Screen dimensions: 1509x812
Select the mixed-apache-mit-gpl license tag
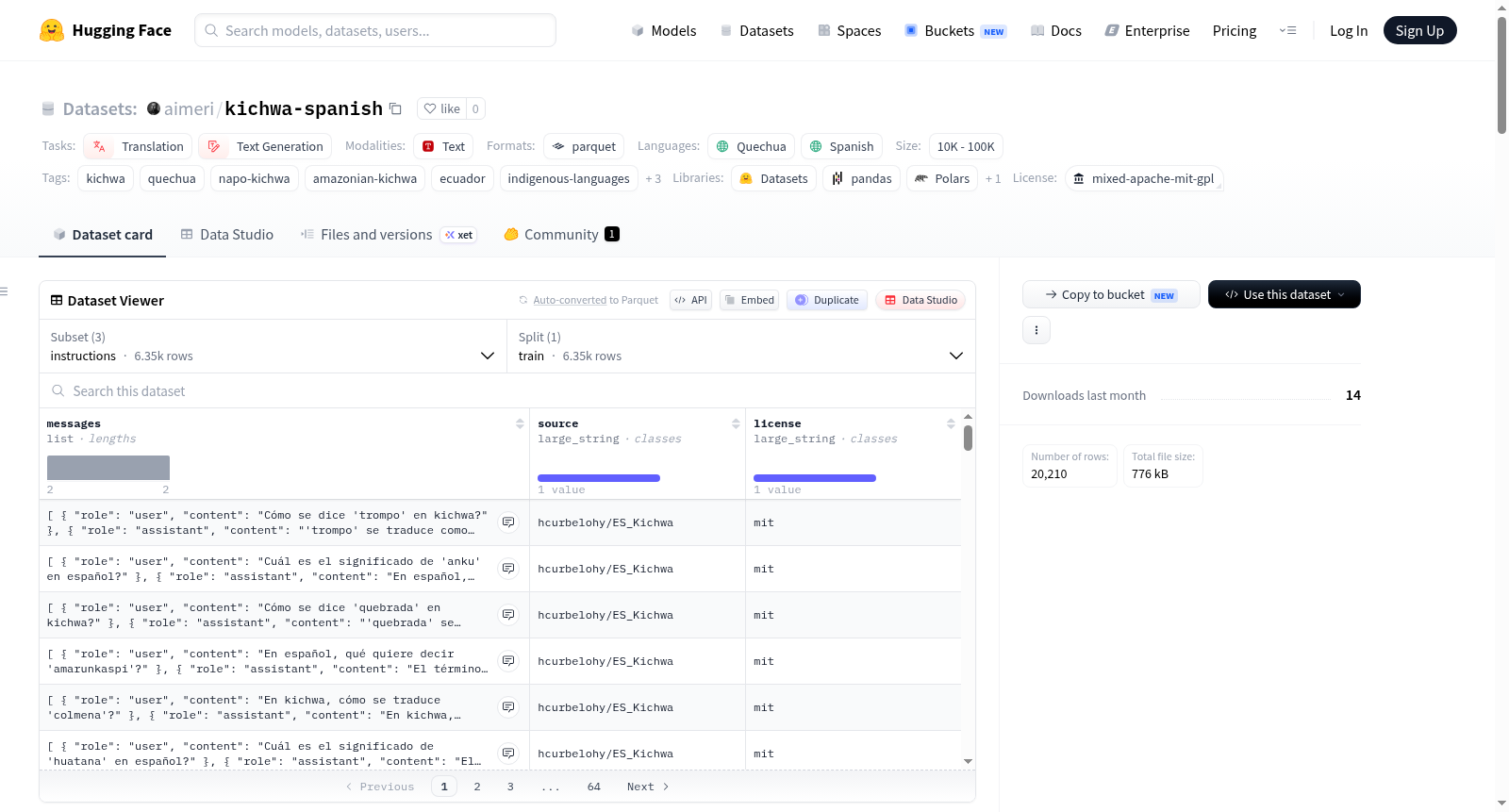1144,178
